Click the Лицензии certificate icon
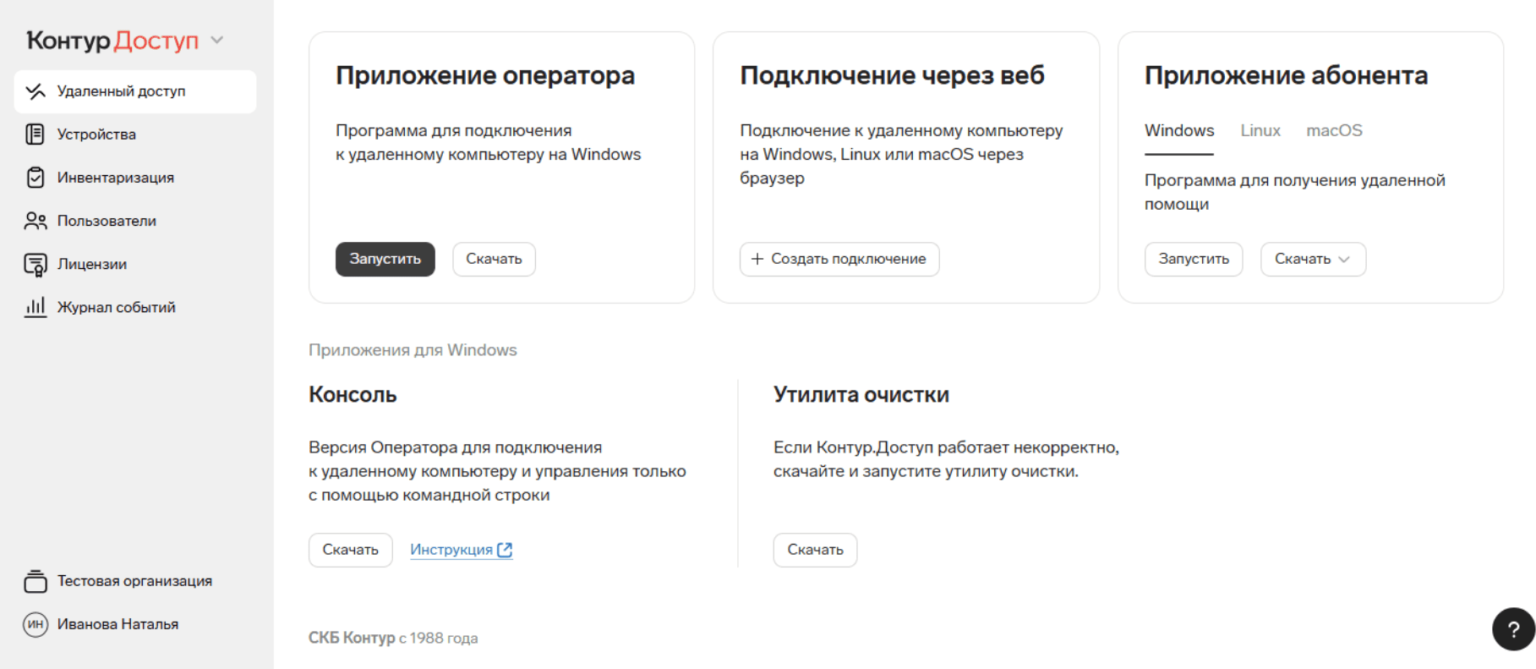The width and height of the screenshot is (1536, 669). 36,265
